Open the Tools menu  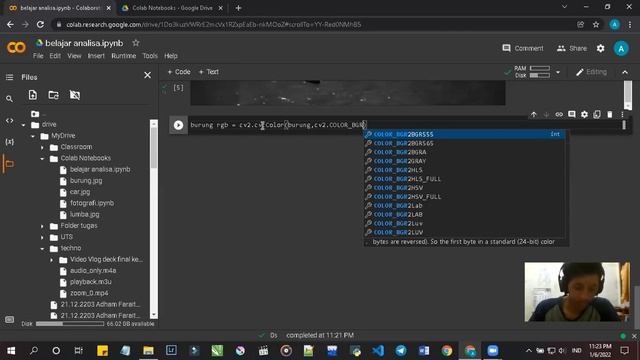coord(150,56)
